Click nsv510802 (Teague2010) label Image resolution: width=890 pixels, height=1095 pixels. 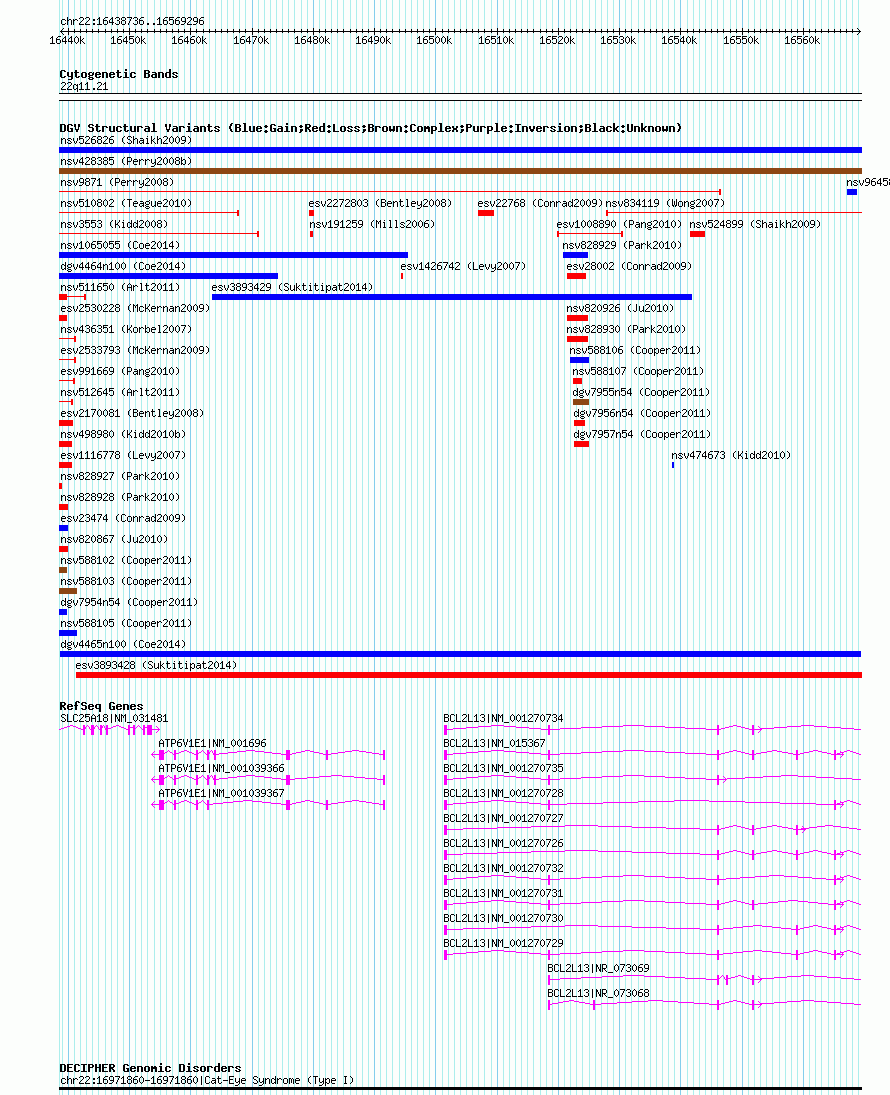[126, 203]
